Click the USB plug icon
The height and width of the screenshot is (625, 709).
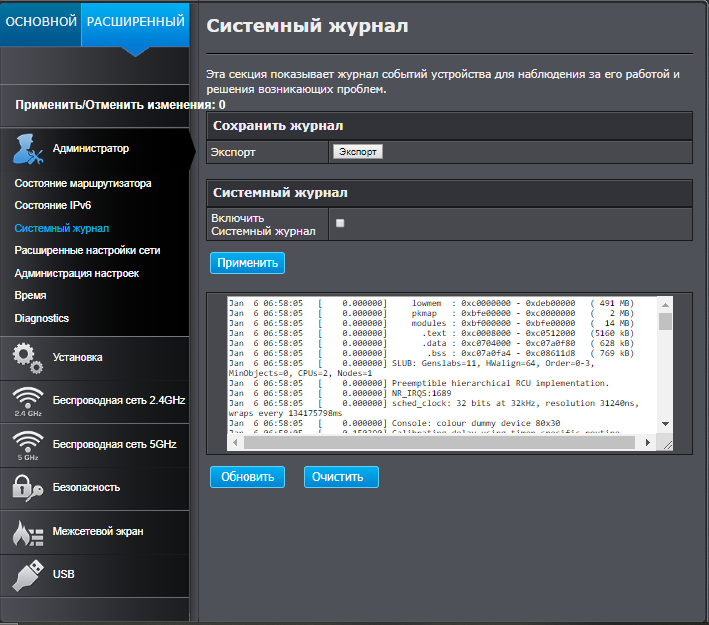click(28, 575)
